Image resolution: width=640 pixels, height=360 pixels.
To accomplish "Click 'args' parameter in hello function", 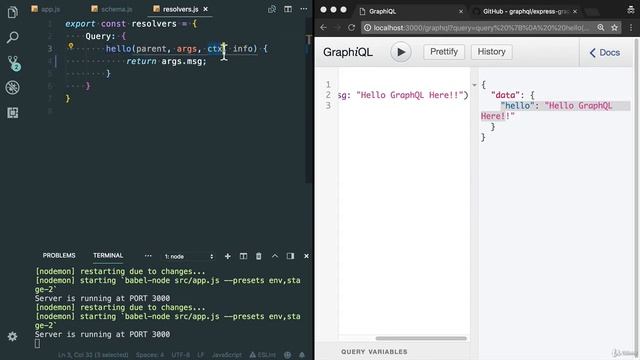I will point(187,49).
